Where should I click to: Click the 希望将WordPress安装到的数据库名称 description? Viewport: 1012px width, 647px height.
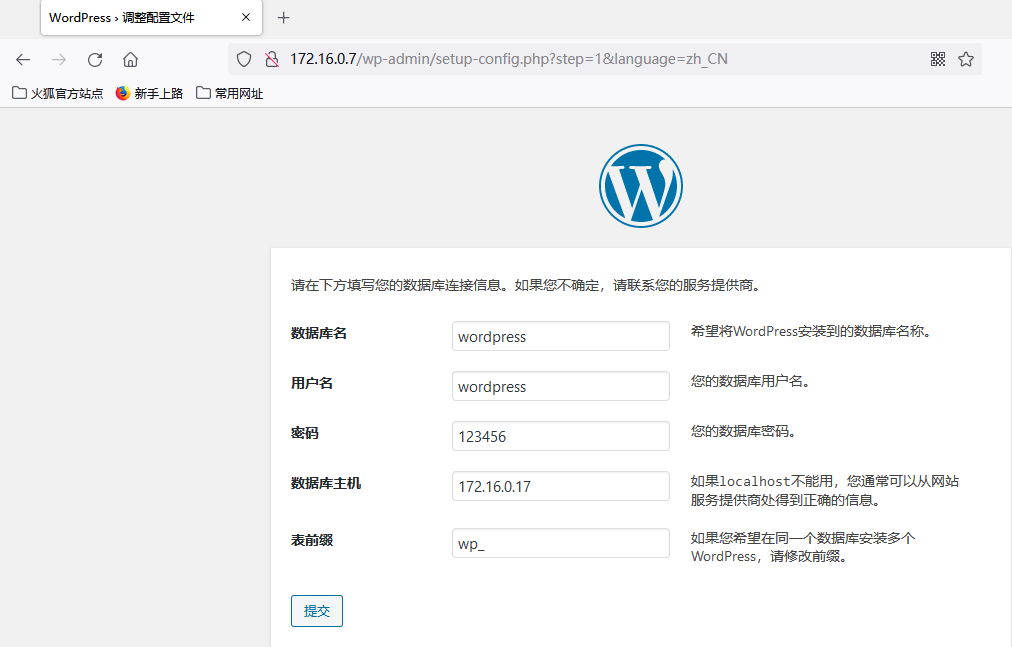(x=811, y=331)
